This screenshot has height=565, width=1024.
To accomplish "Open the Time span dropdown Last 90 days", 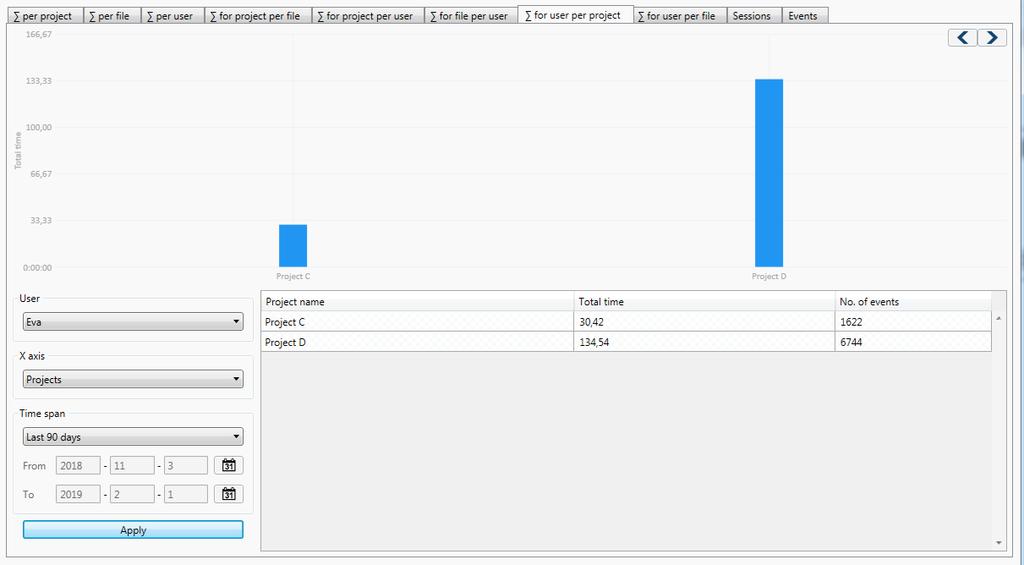I will point(133,436).
